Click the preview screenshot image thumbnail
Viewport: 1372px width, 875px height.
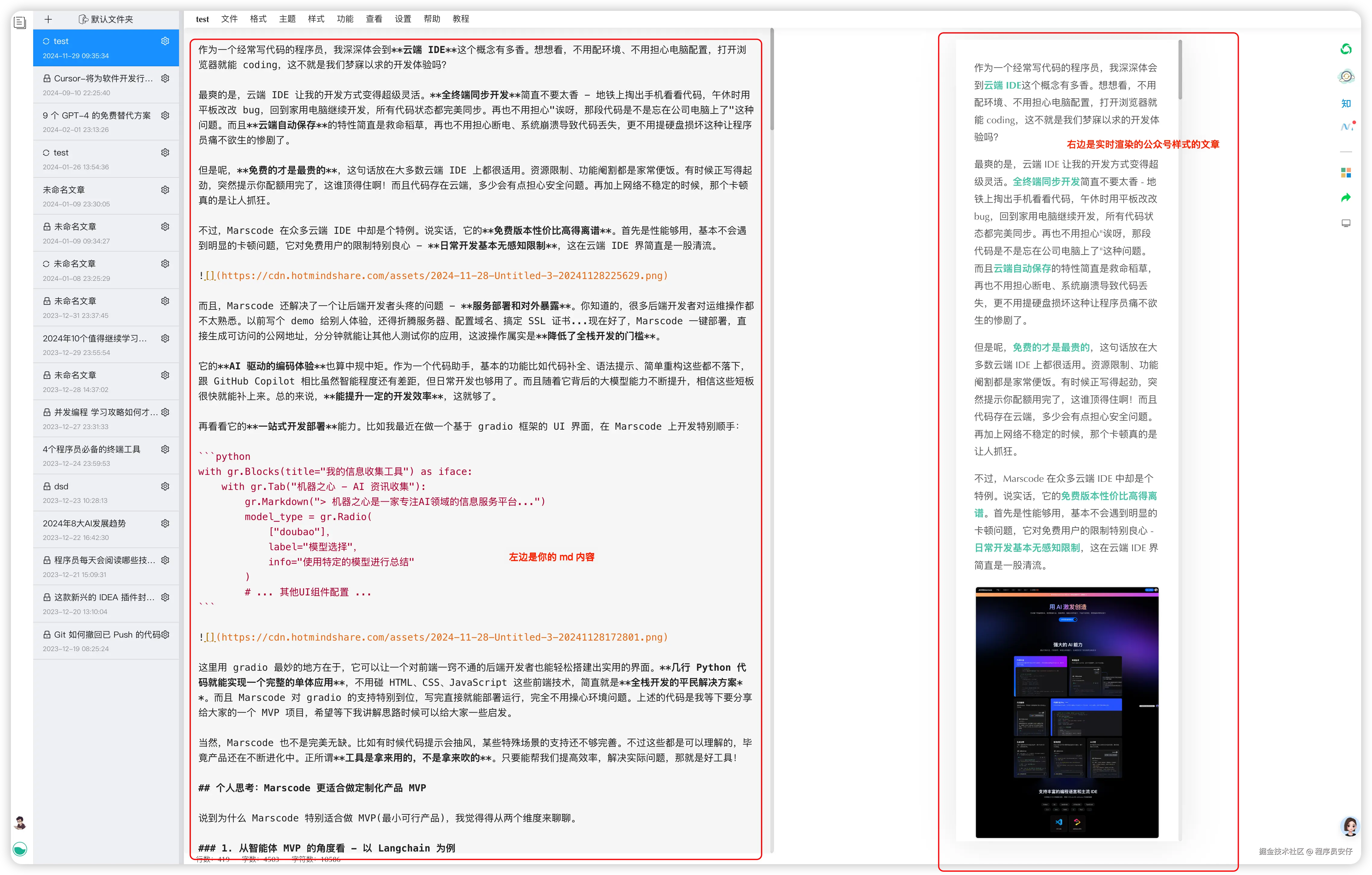[1067, 712]
